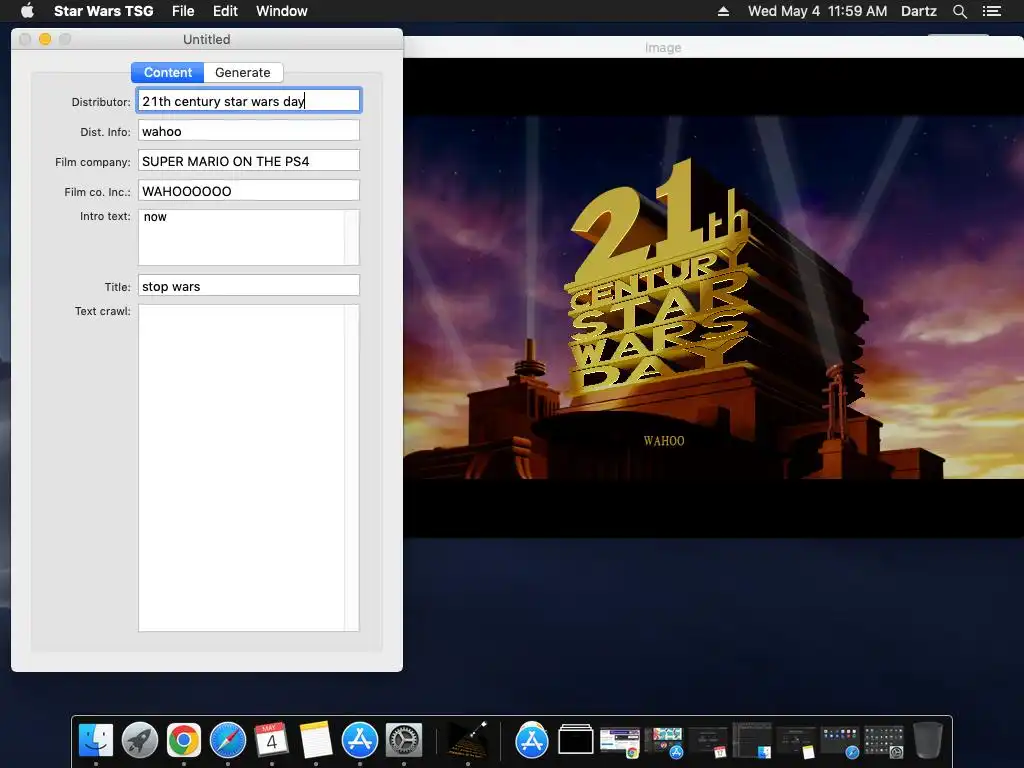Click the Intro text scrollbar track
1024x768 pixels.
352,237
